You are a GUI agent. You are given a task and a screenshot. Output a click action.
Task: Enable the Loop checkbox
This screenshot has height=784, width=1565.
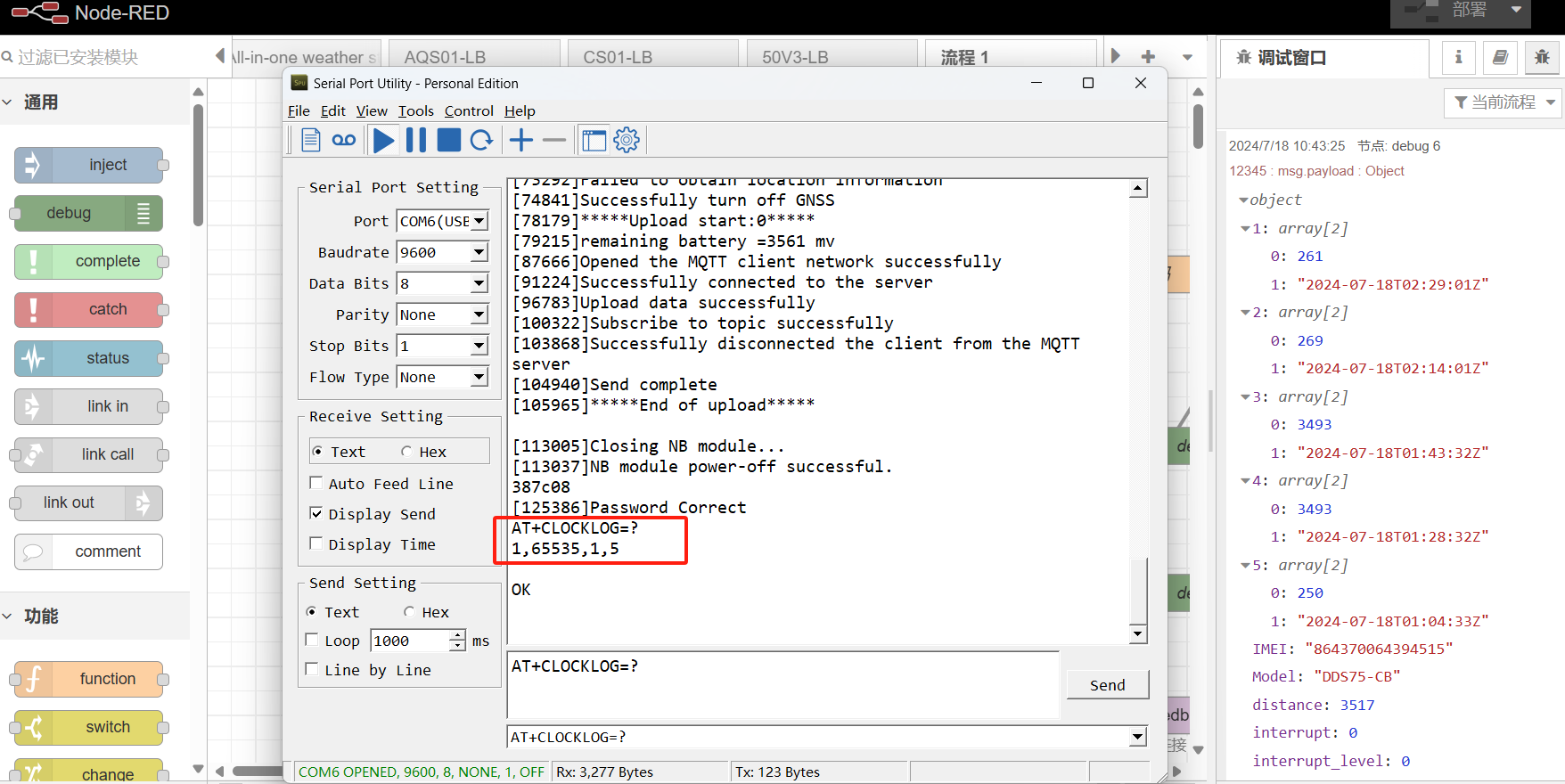(312, 640)
